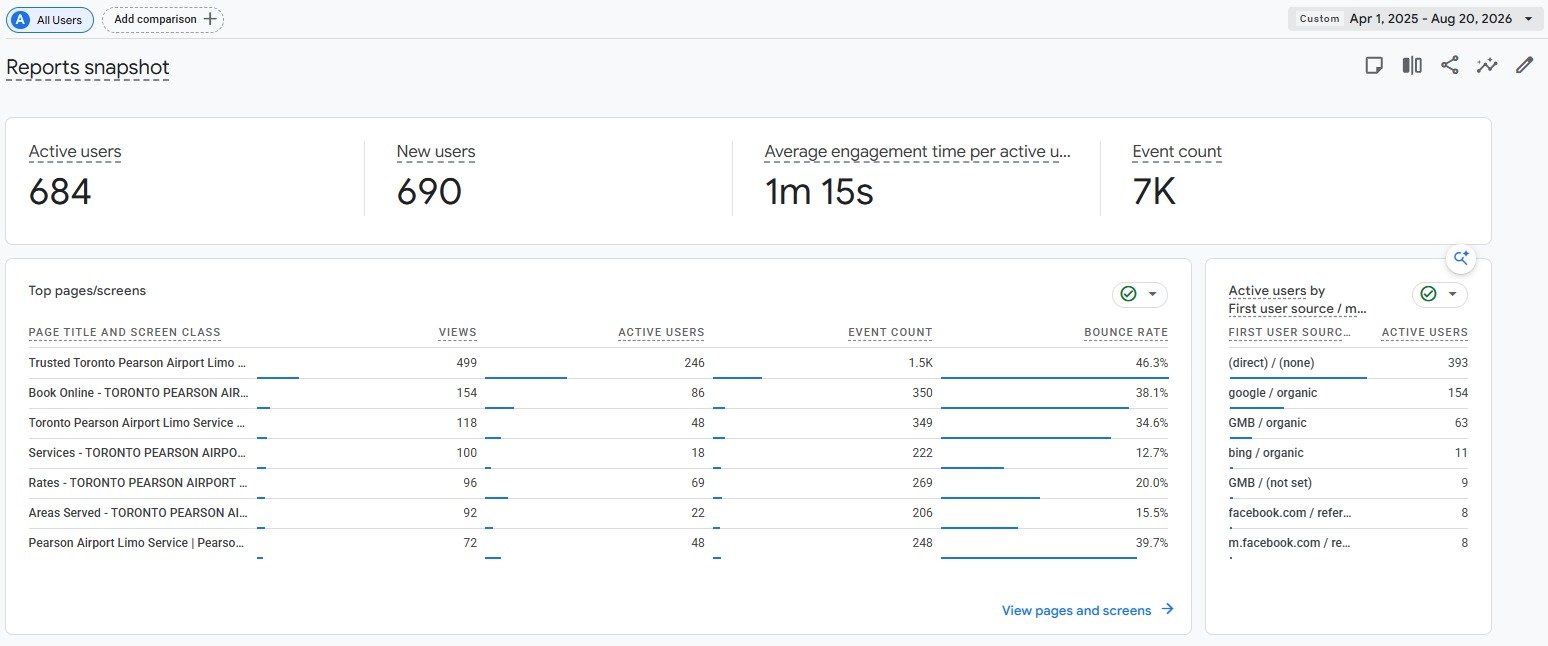The height and width of the screenshot is (646, 1548).
Task: Click Areas Served page row title
Action: (x=137, y=513)
